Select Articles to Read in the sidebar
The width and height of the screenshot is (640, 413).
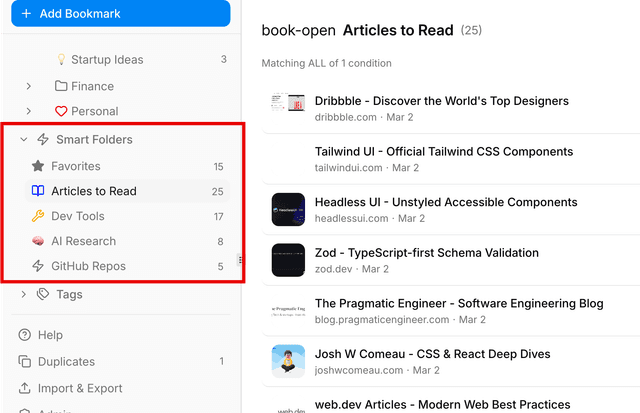(127, 191)
